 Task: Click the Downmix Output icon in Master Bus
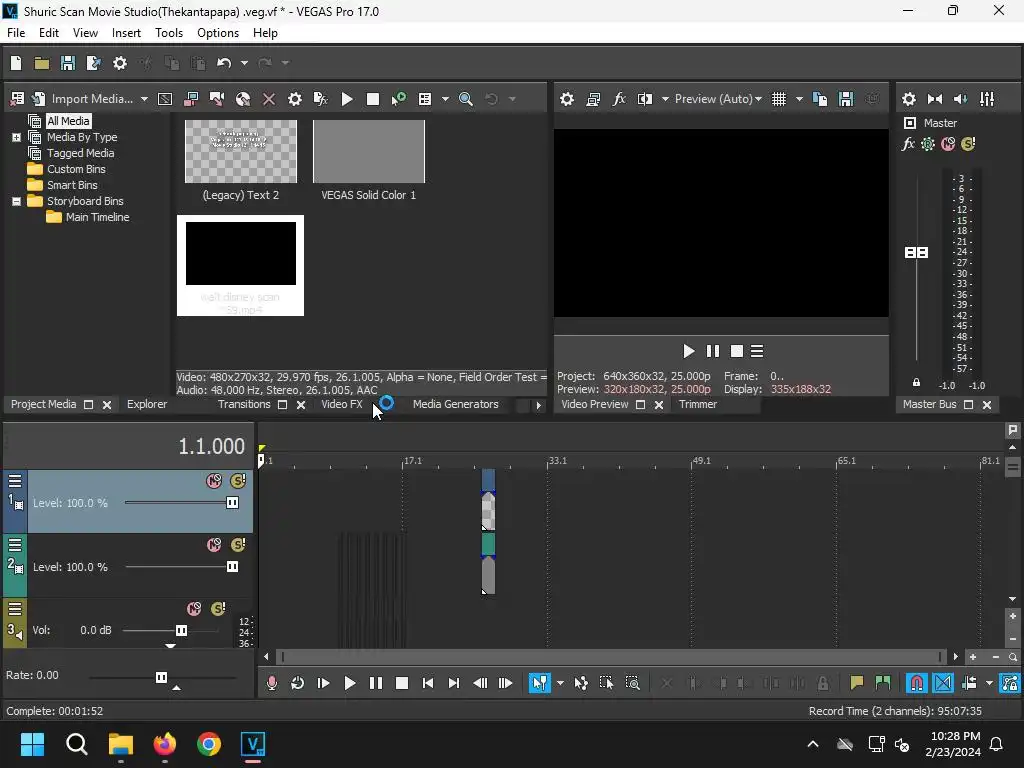(x=935, y=99)
